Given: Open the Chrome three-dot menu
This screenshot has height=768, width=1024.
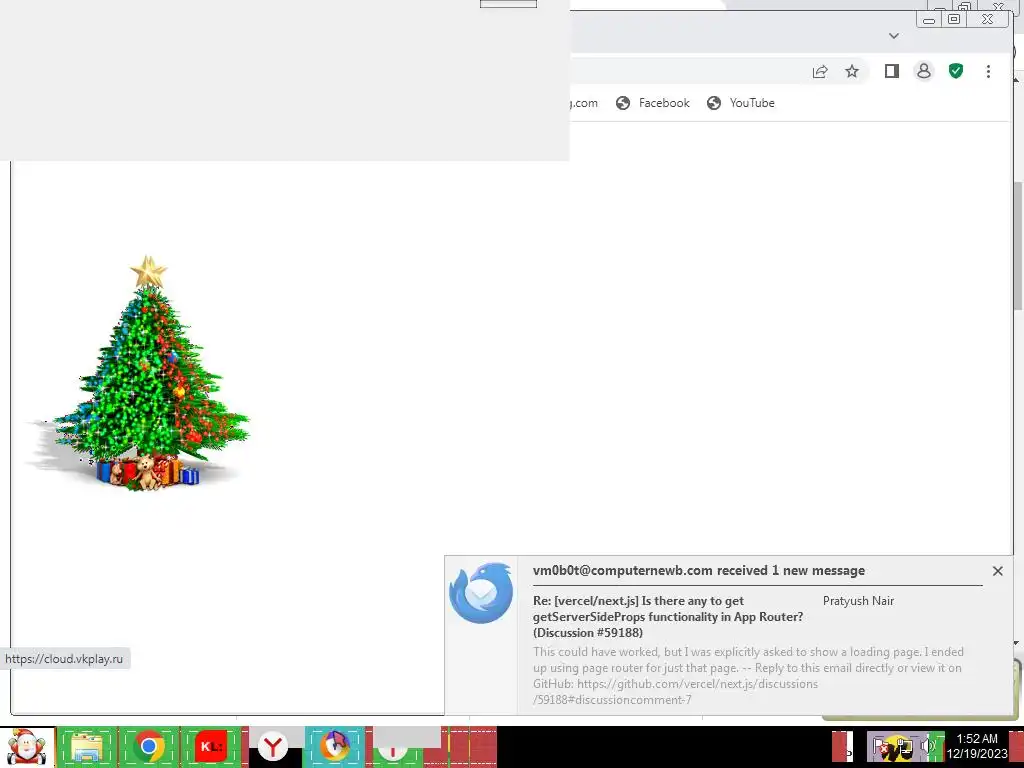Looking at the screenshot, I should (988, 71).
